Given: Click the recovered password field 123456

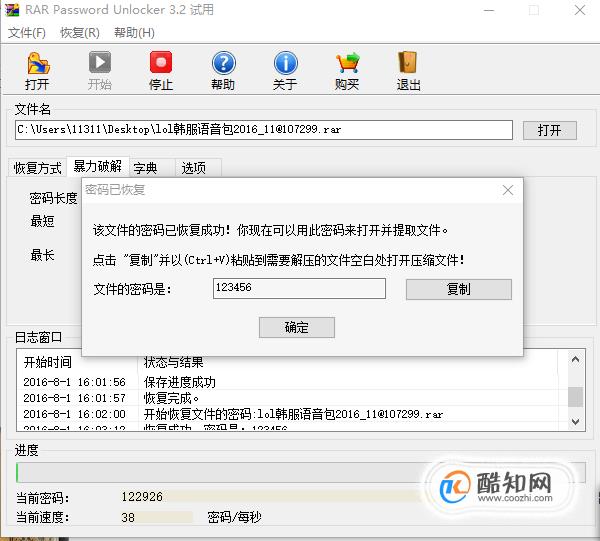Looking at the screenshot, I should tap(299, 288).
